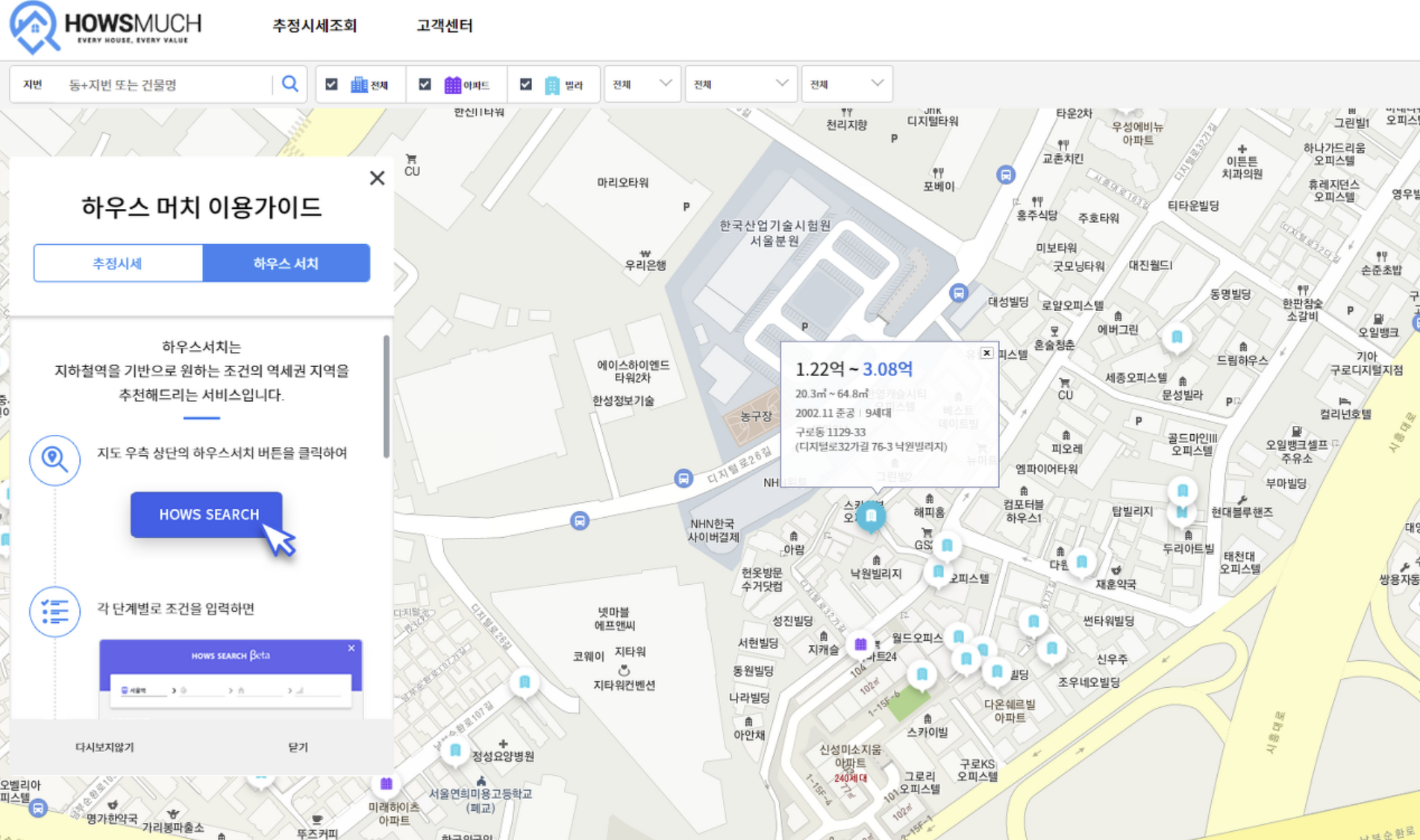The image size is (1420, 840).
Task: Click the bus stop icon on 디지털로26길
Action: (684, 479)
